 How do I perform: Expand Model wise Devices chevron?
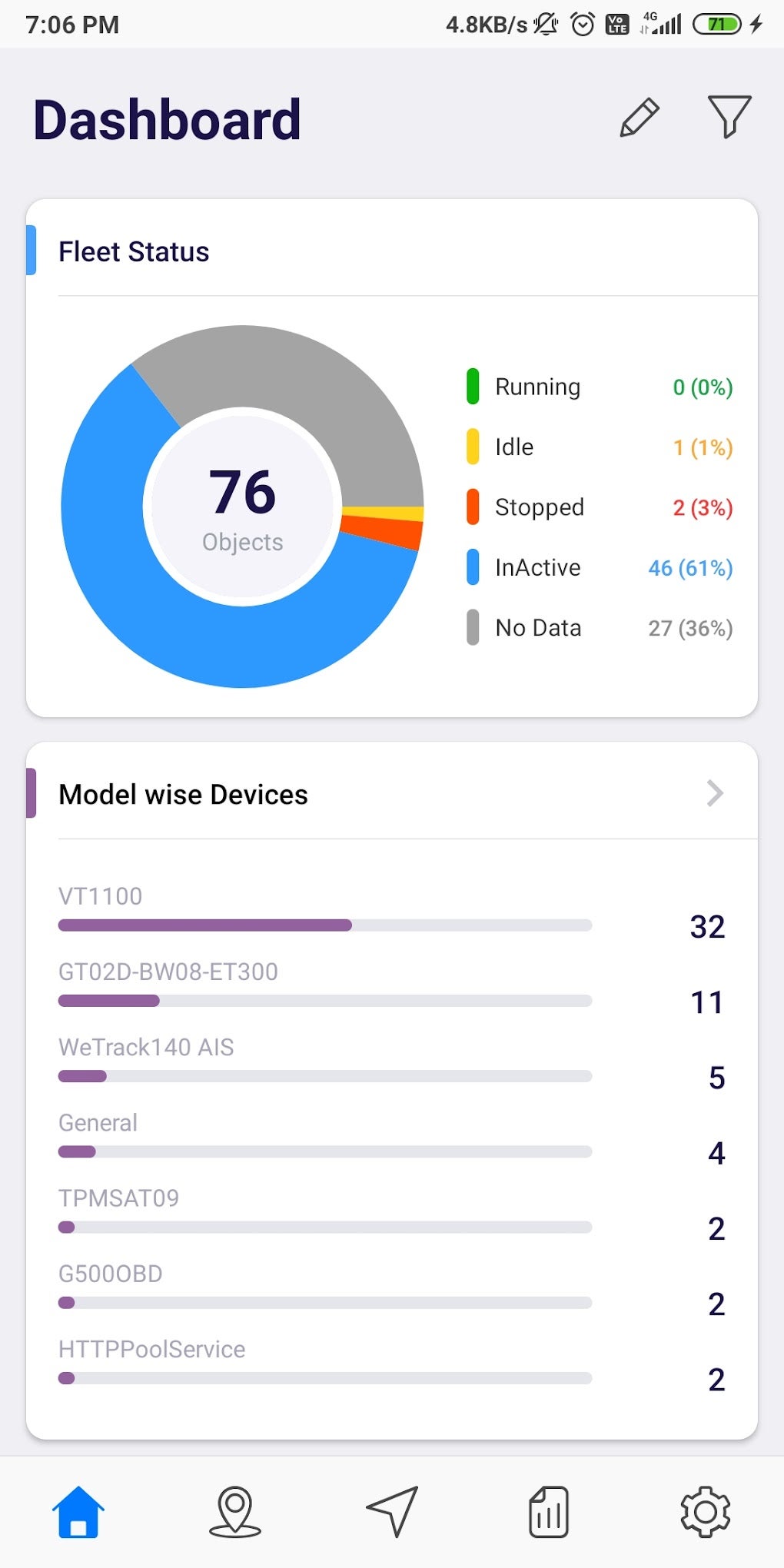tap(715, 793)
